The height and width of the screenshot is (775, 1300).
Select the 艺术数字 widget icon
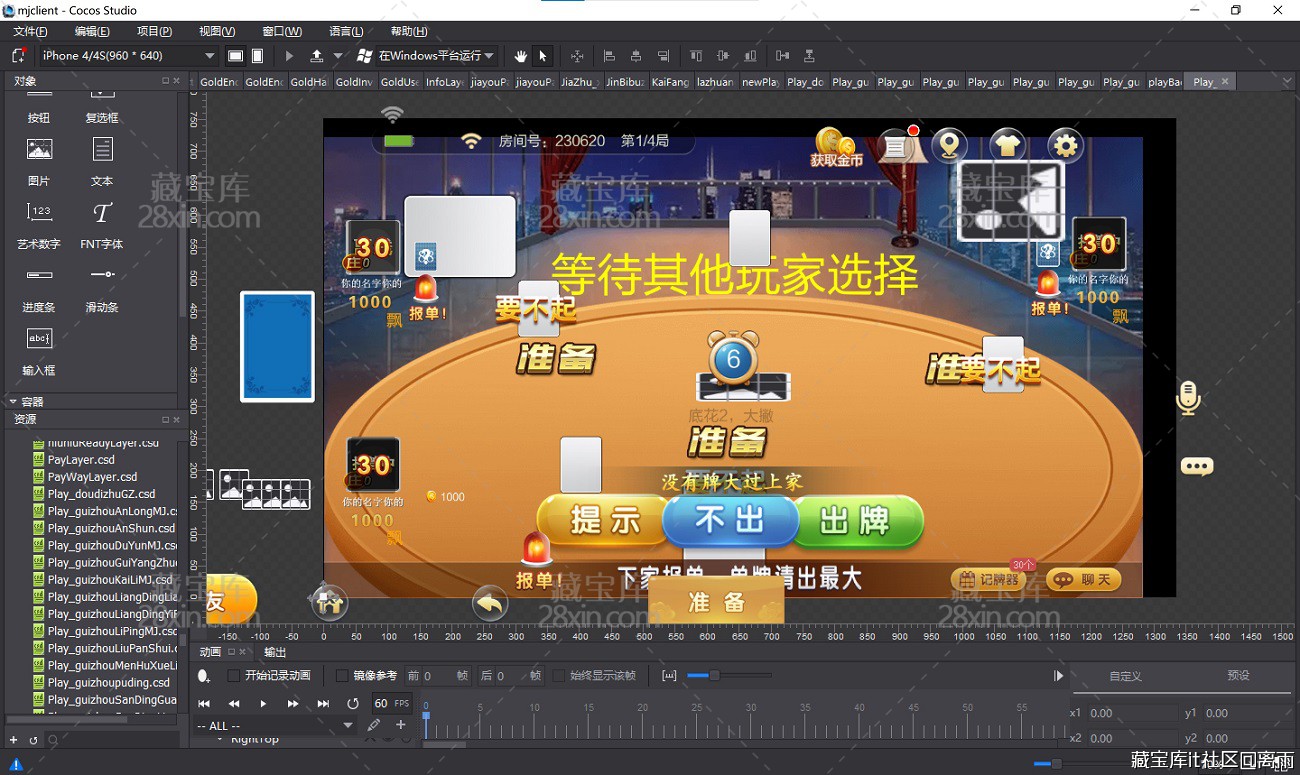tap(39, 213)
